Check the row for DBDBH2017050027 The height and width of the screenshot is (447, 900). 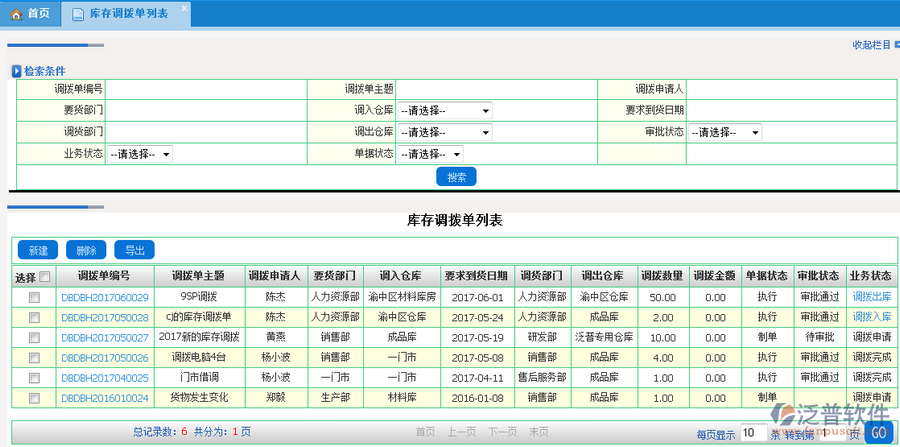coord(34,337)
